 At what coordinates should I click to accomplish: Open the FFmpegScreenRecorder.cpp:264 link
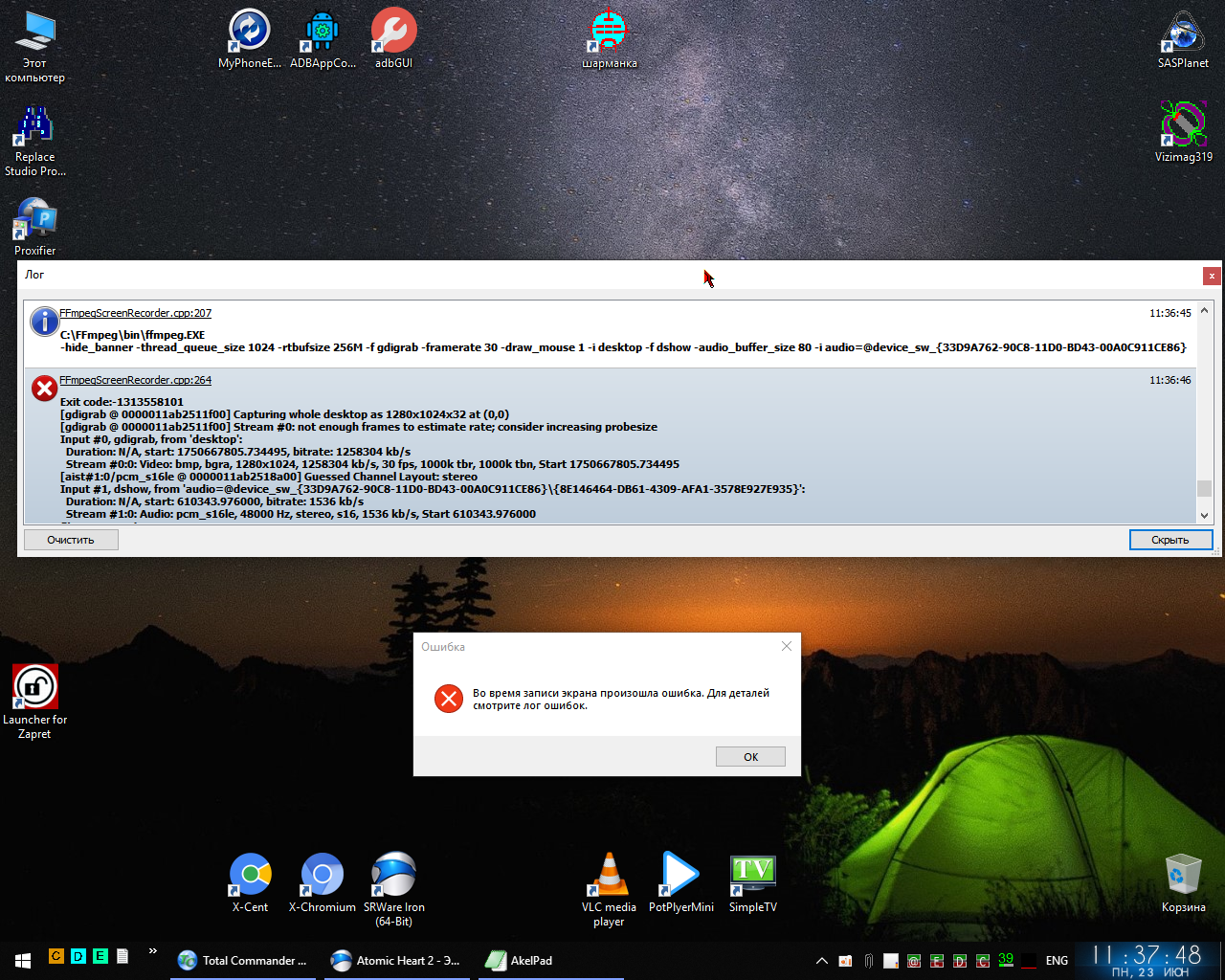pyautogui.click(x=135, y=380)
